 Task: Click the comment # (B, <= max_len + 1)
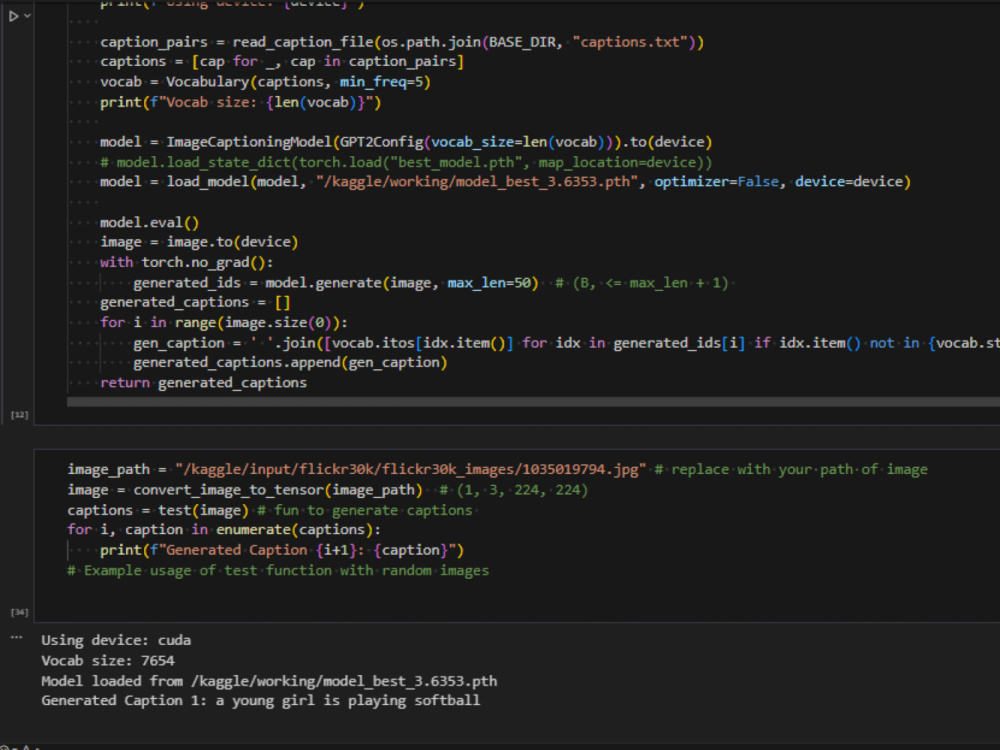click(642, 283)
